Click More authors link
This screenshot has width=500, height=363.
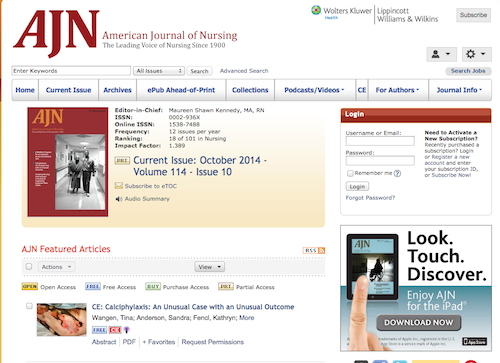[247, 318]
